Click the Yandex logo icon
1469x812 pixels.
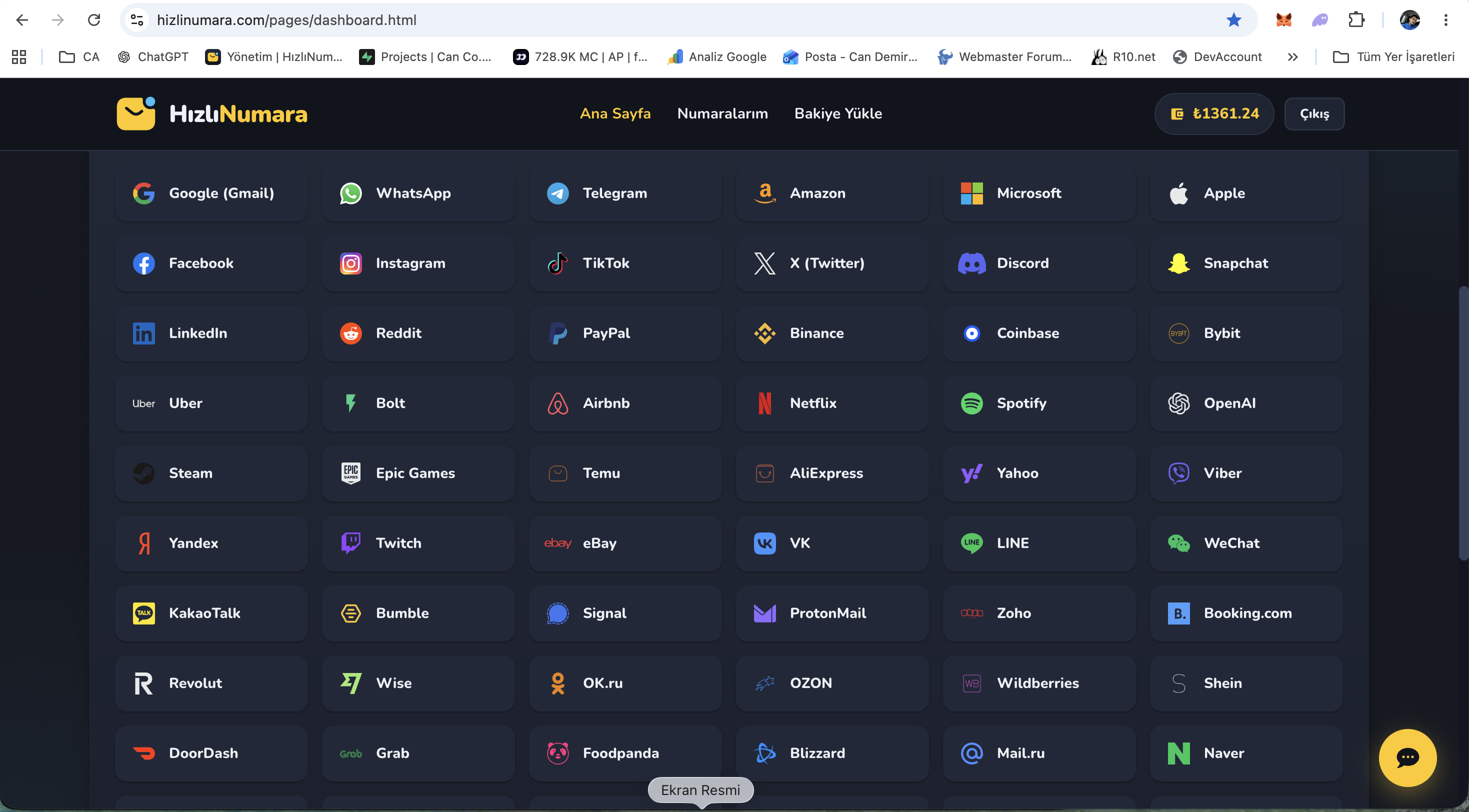coord(143,543)
